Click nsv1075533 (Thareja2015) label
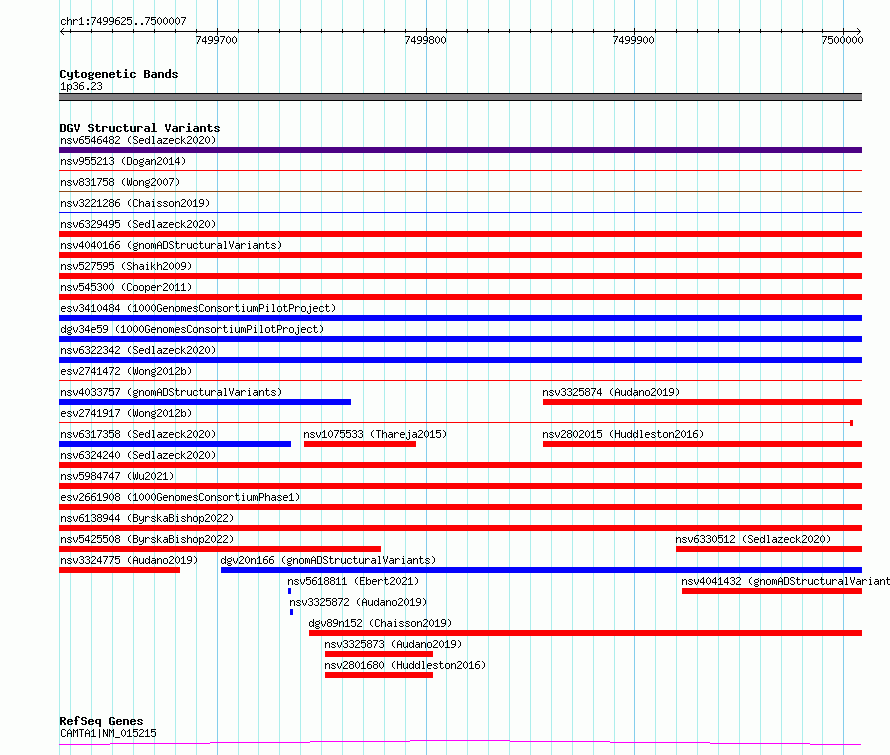The image size is (890, 755). coord(375,434)
